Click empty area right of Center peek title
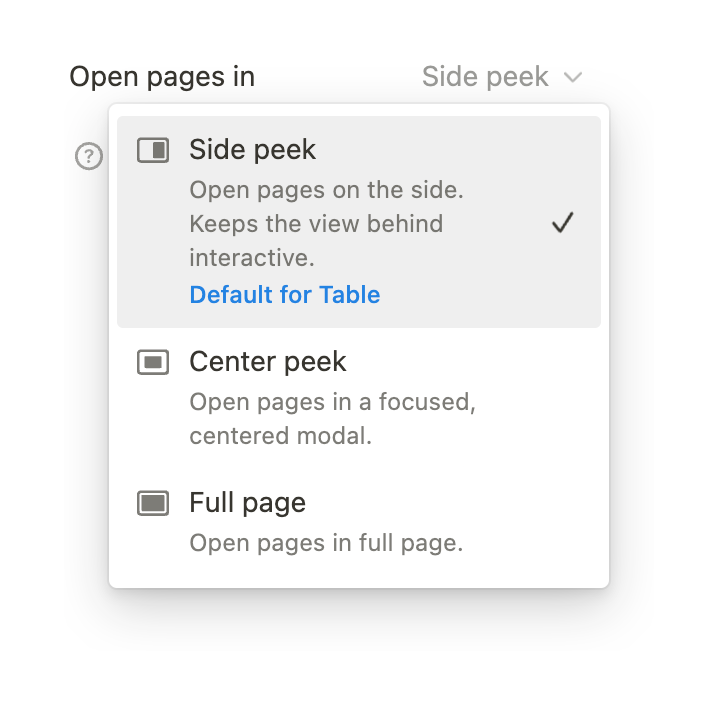Image resolution: width=718 pixels, height=715 pixels. [470, 362]
